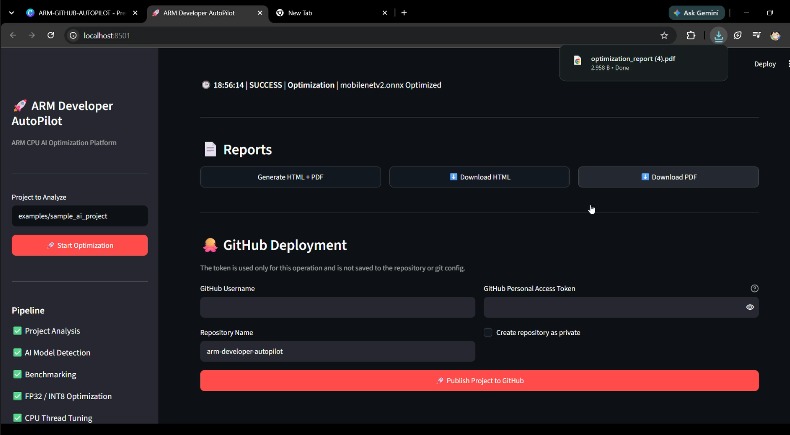Image resolution: width=790 pixels, height=435 pixels.
Task: Open the Streamlit main menu dots
Action: [787, 64]
